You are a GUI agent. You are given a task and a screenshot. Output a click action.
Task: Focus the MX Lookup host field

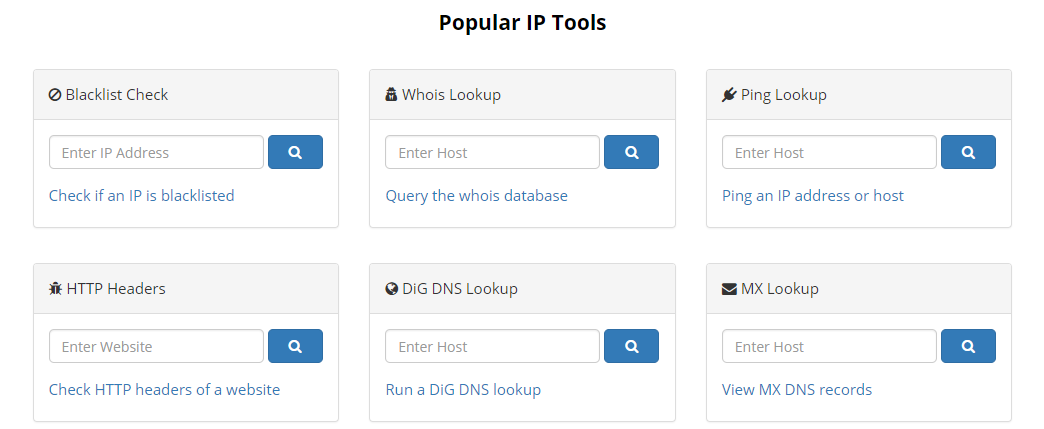click(830, 346)
